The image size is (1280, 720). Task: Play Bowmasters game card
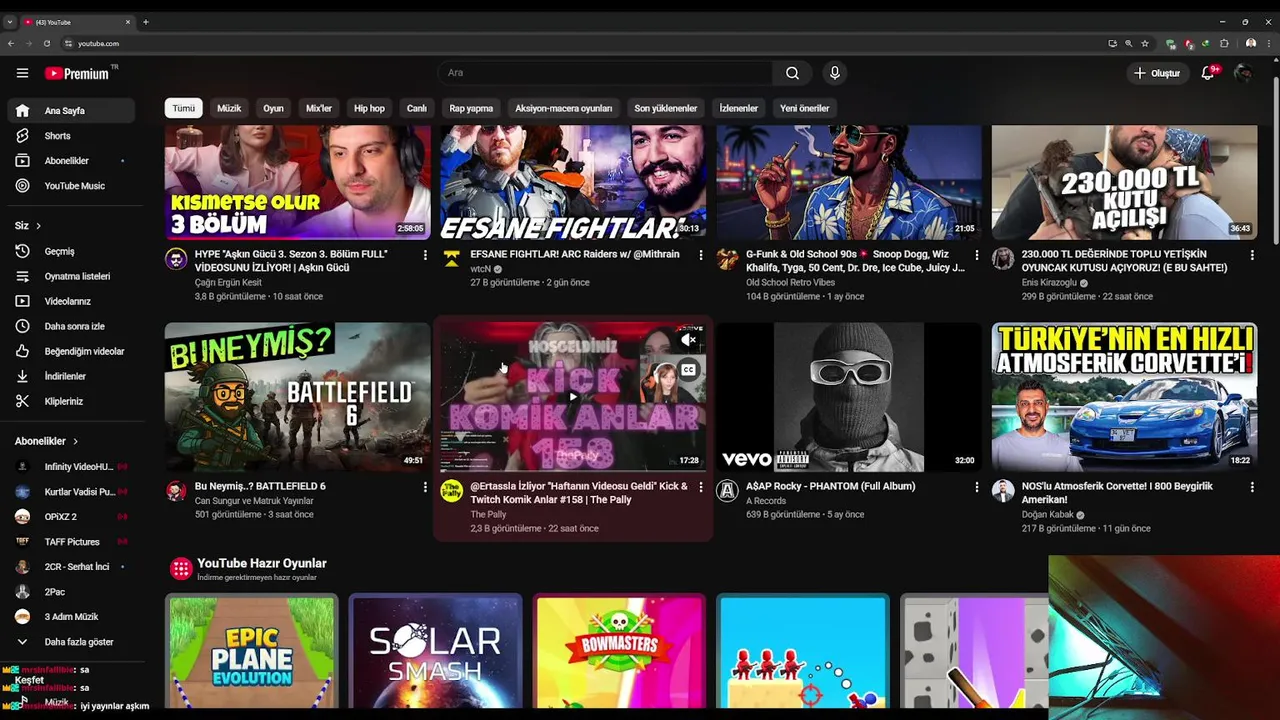pyautogui.click(x=620, y=652)
